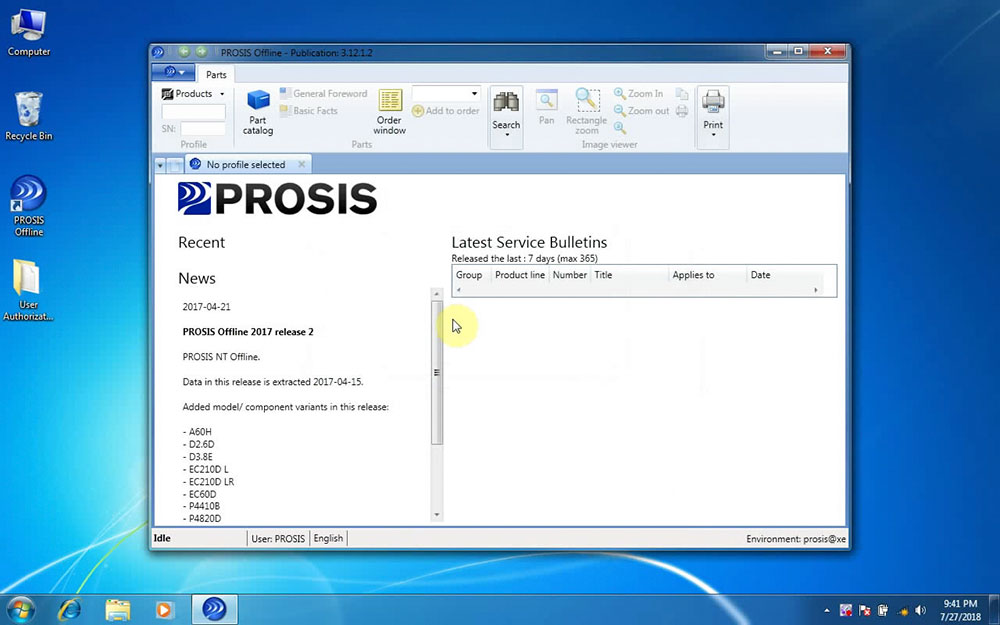Open the Part catalog
The image size is (1000, 625).
(x=258, y=111)
